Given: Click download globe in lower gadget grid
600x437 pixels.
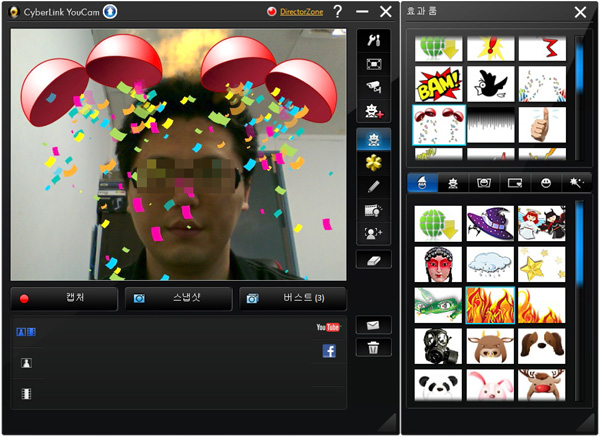Looking at the screenshot, I should (438, 223).
